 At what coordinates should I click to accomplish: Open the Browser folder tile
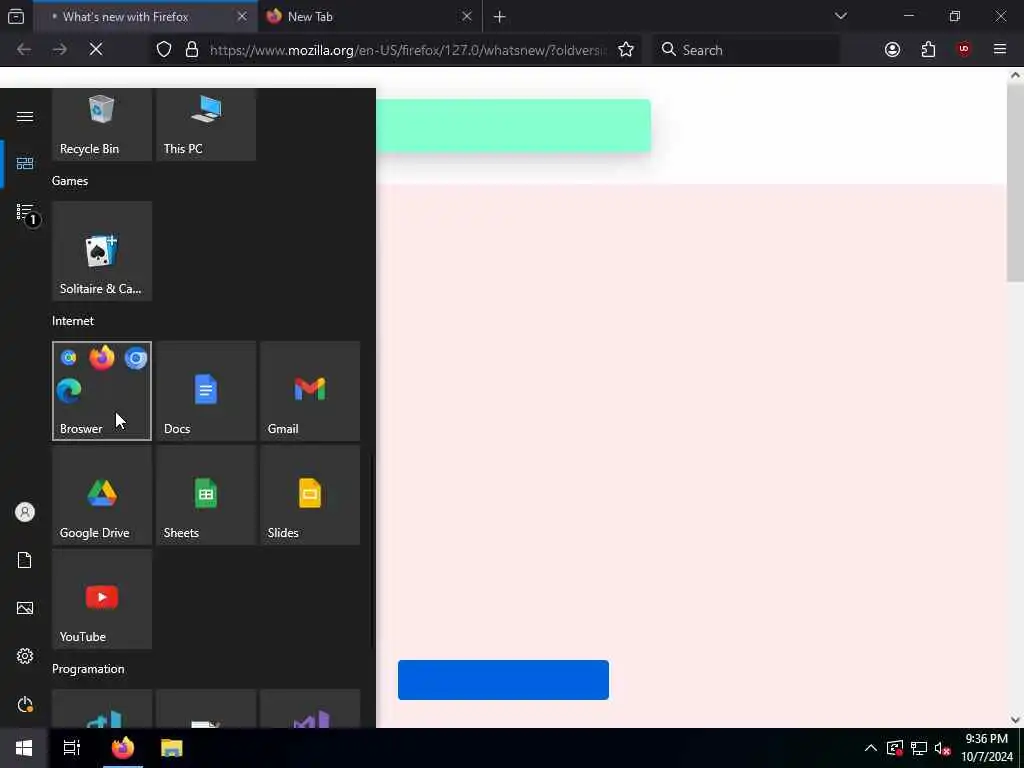(102, 391)
